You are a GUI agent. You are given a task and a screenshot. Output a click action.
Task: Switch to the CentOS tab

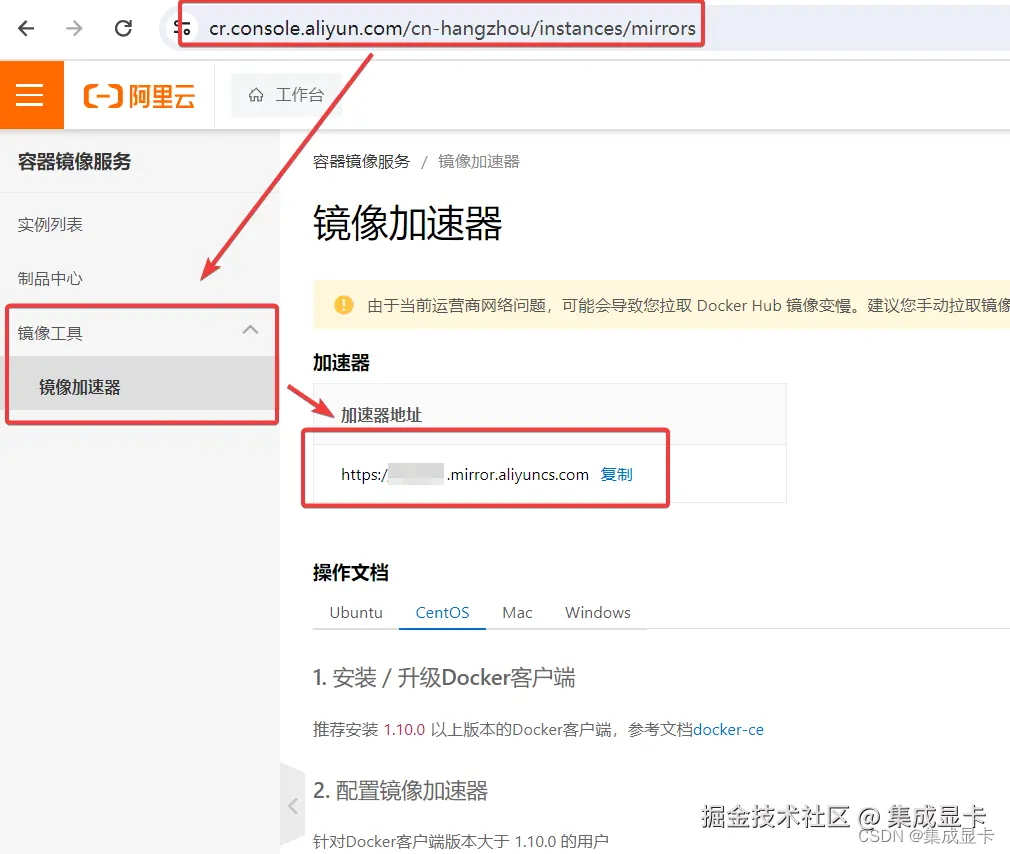(x=443, y=612)
